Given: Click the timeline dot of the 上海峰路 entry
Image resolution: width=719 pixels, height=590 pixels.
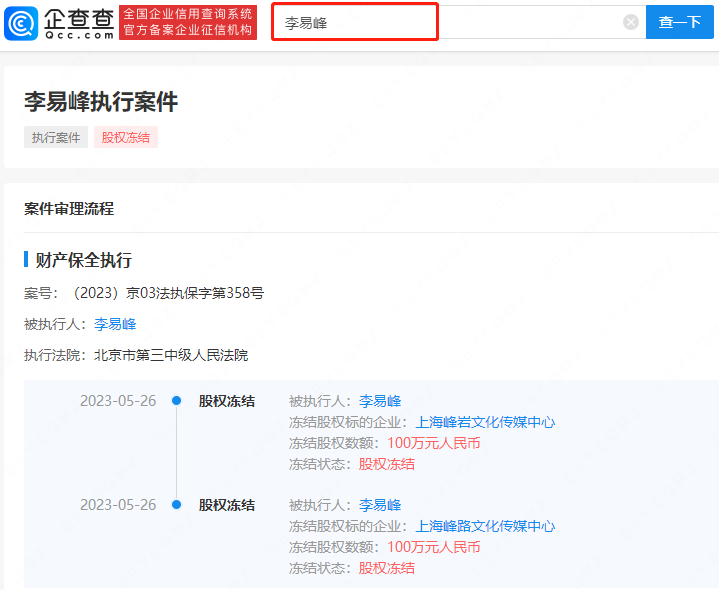Looking at the screenshot, I should [x=177, y=505].
